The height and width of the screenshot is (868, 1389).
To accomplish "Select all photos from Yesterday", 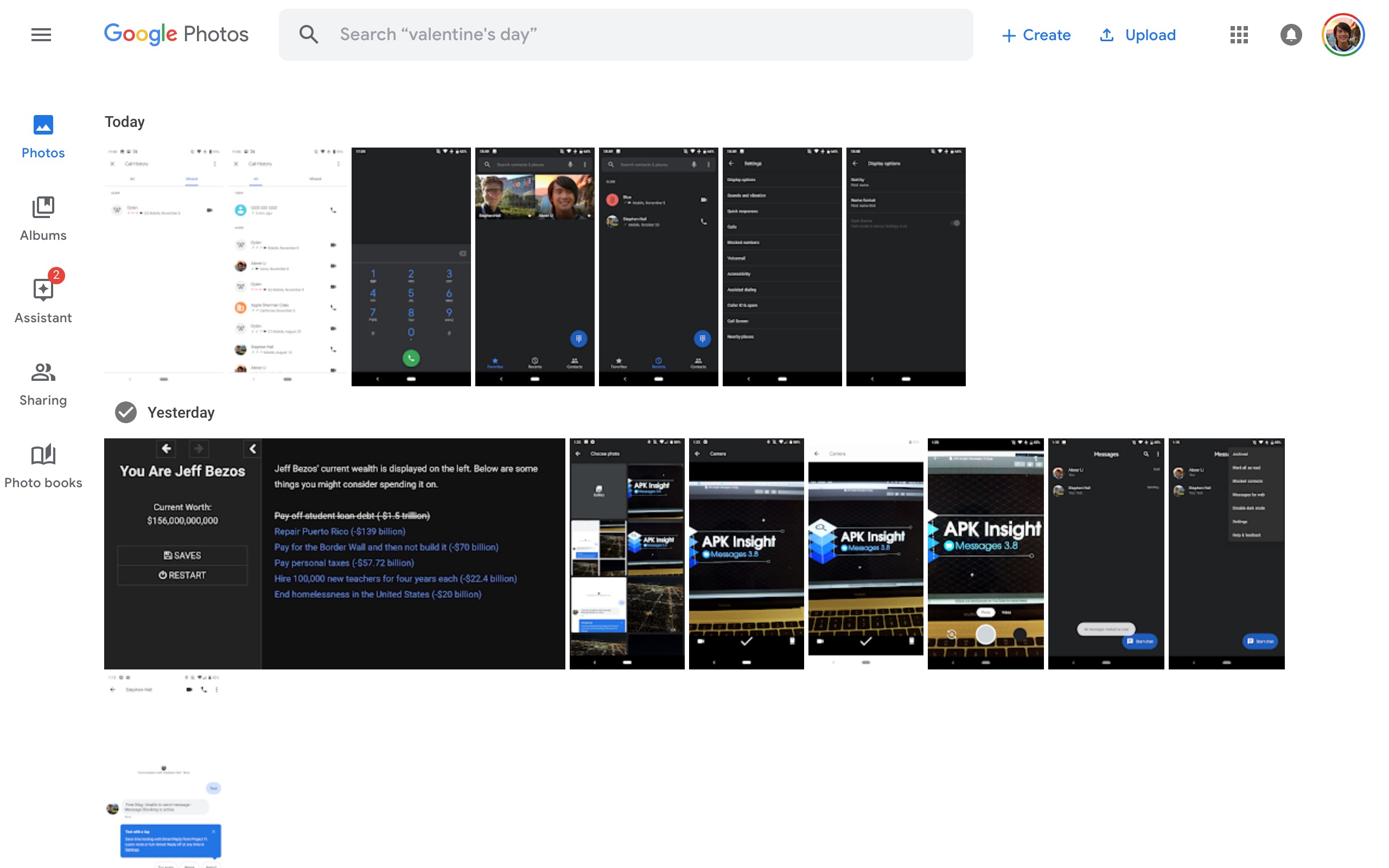I will coord(126,412).
